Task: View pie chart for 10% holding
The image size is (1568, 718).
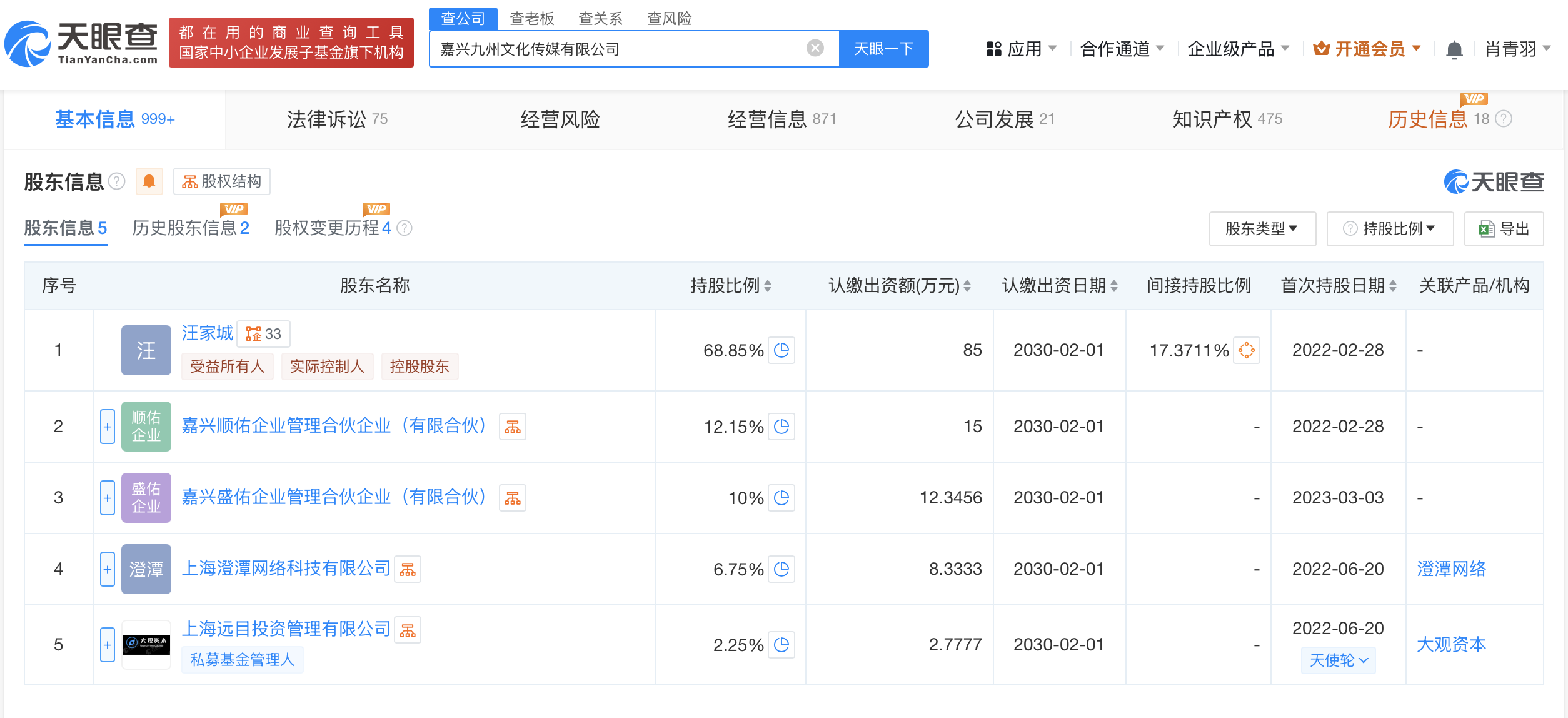Action: 781,498
